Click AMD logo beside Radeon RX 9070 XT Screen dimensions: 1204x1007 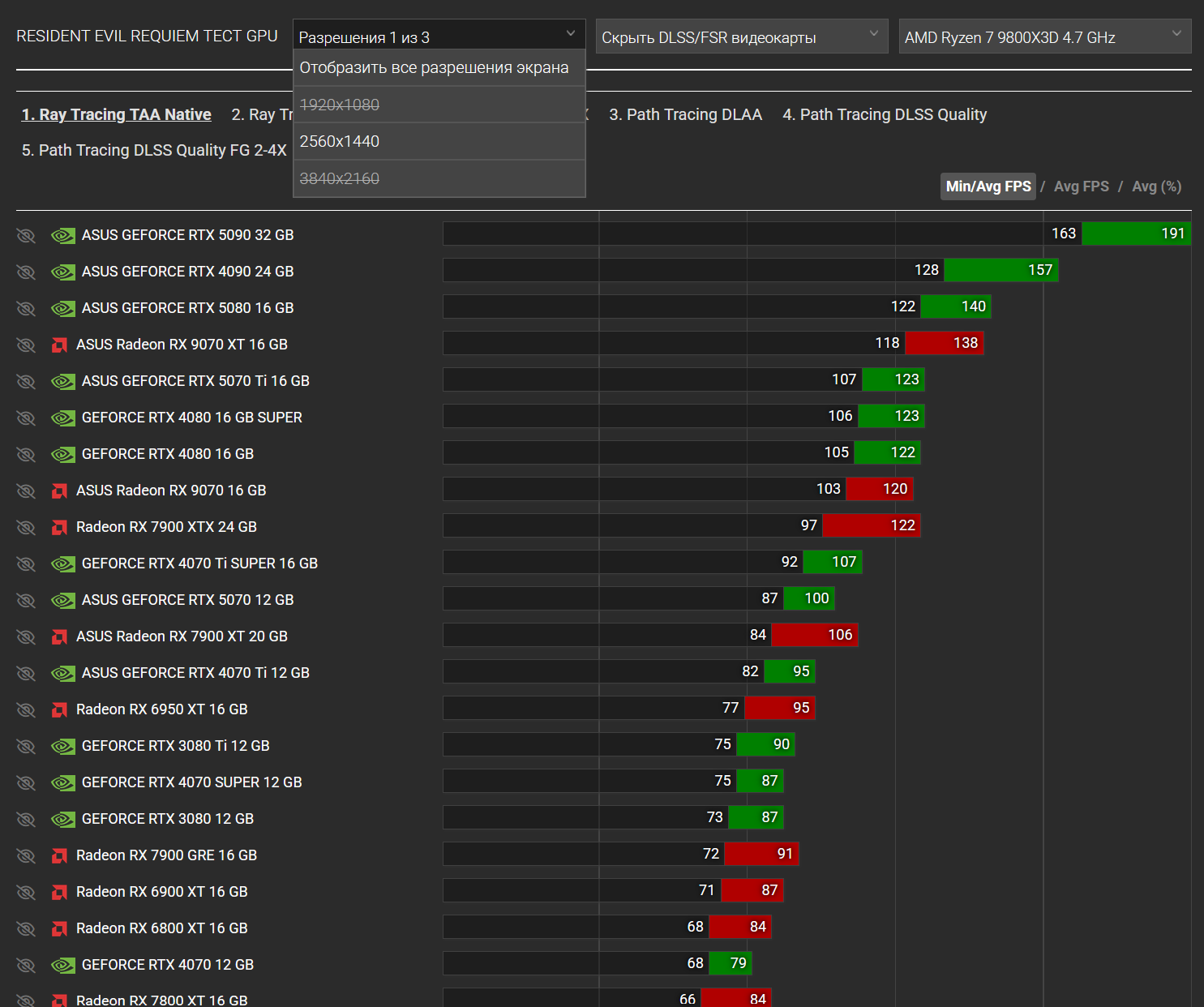[59, 345]
